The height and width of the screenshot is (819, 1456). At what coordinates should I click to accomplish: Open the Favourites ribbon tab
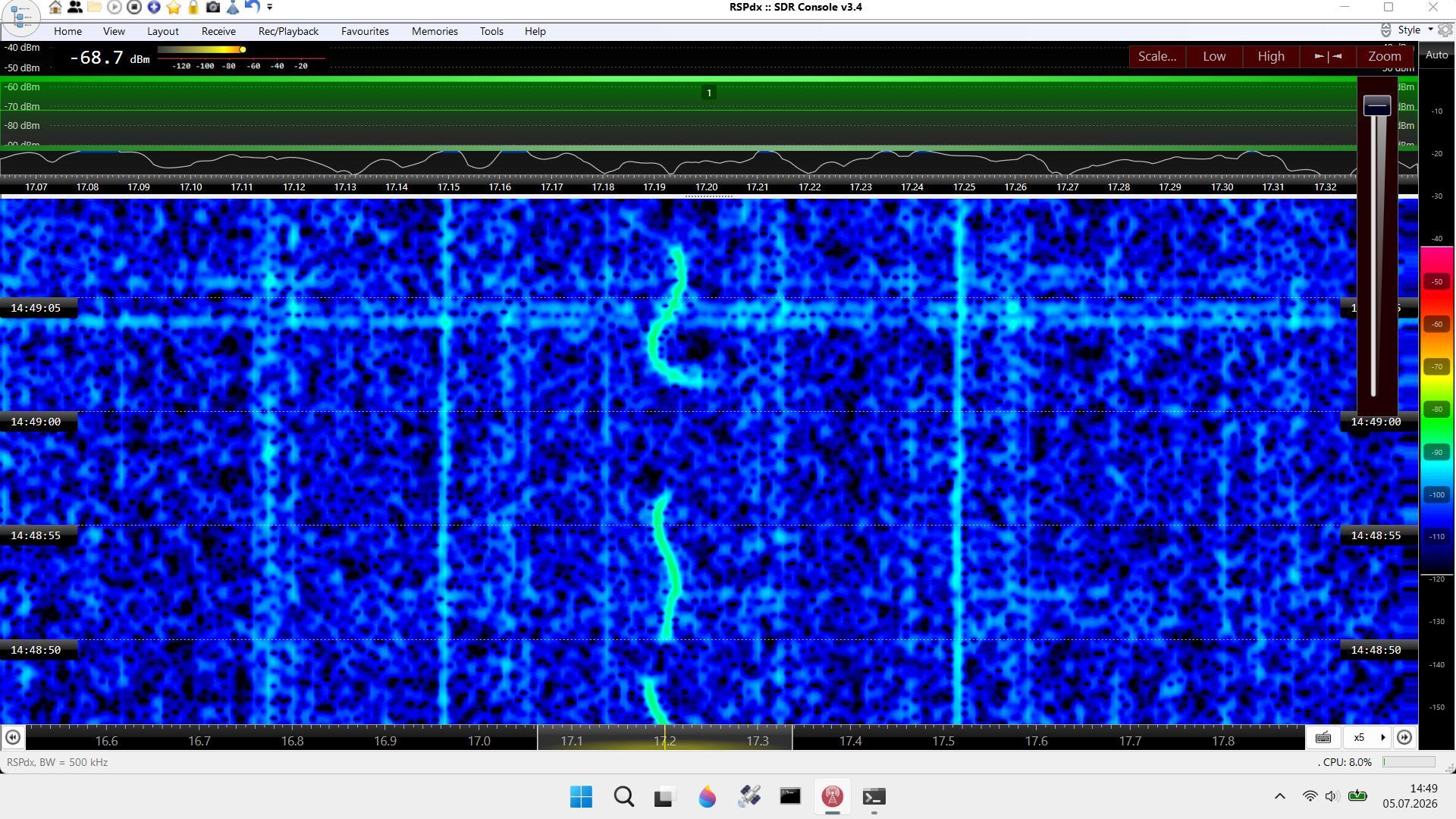365,31
